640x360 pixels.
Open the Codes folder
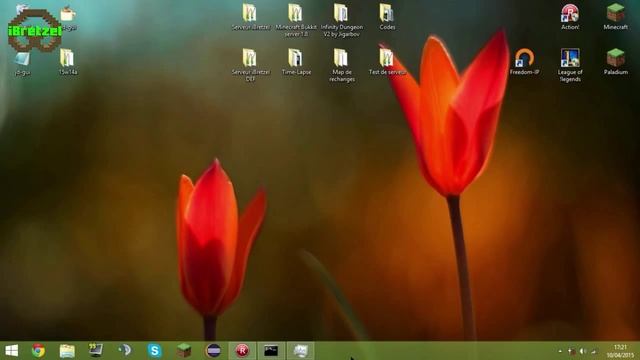(x=387, y=16)
